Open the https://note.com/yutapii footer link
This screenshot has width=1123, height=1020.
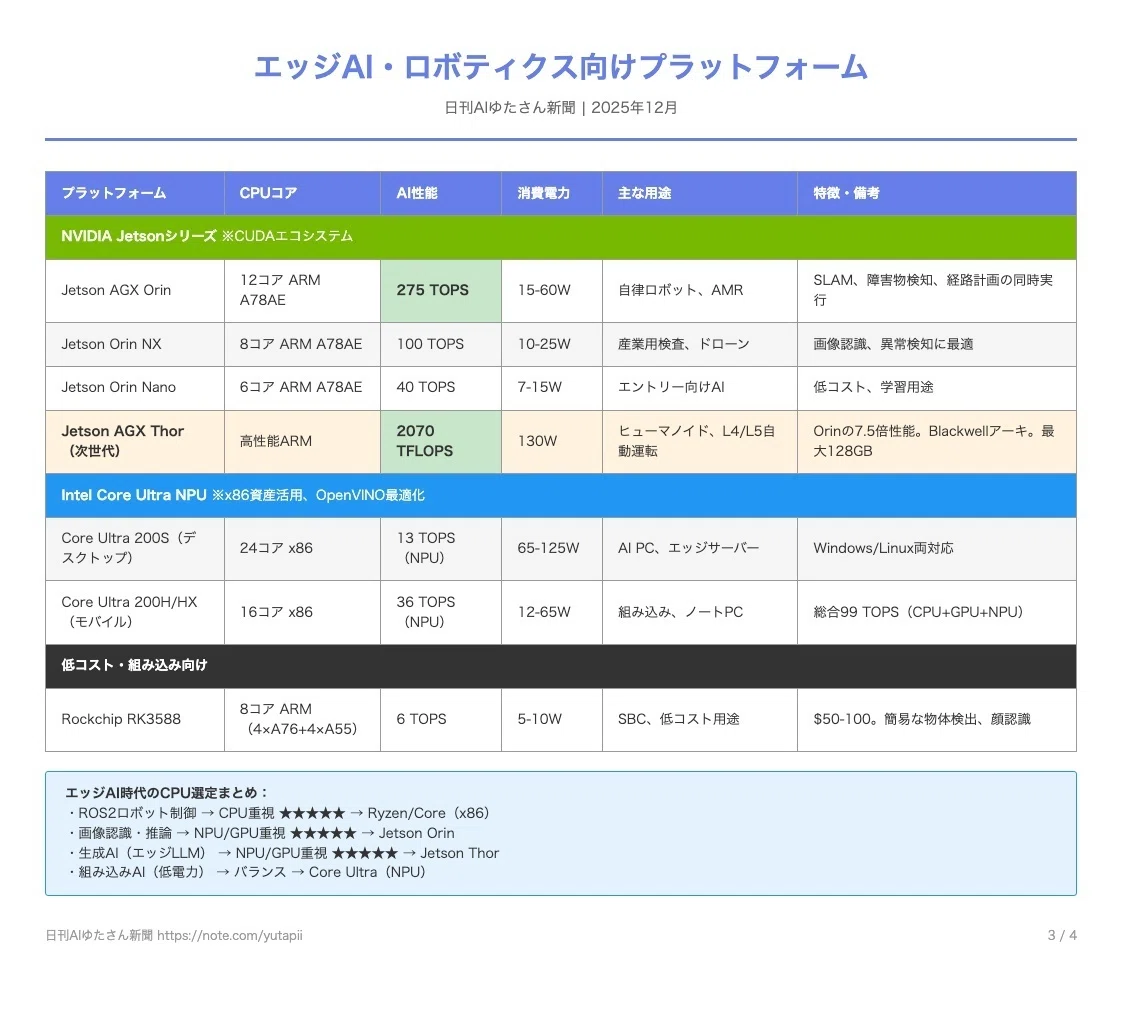230,935
